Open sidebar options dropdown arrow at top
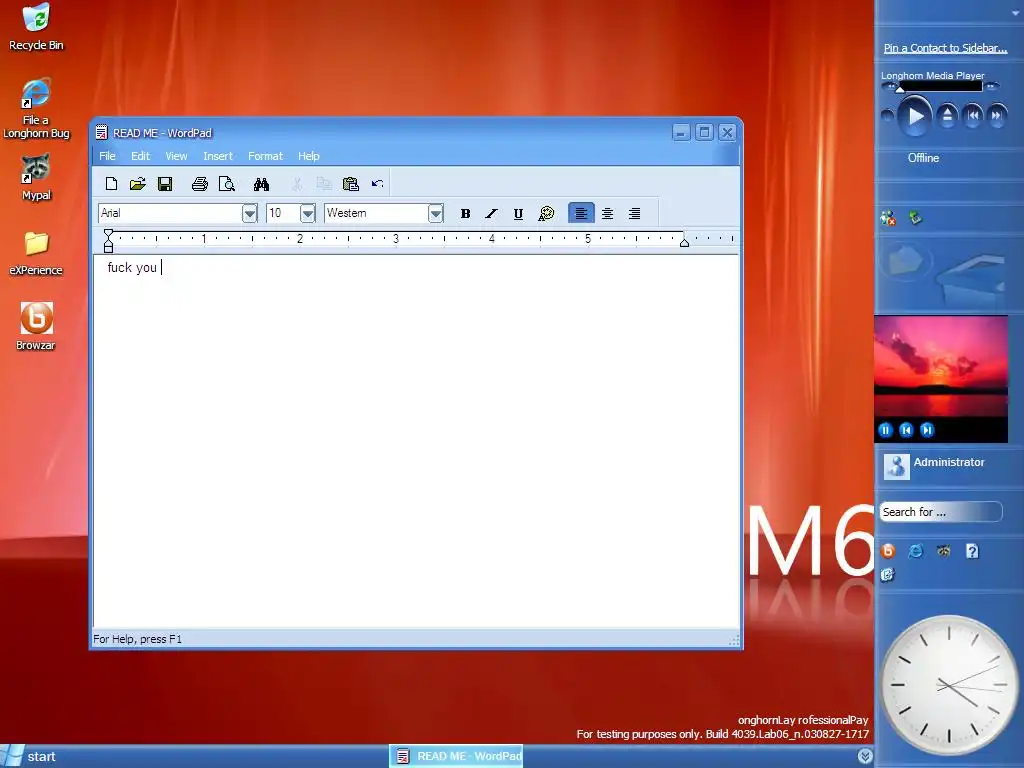 1014,13
